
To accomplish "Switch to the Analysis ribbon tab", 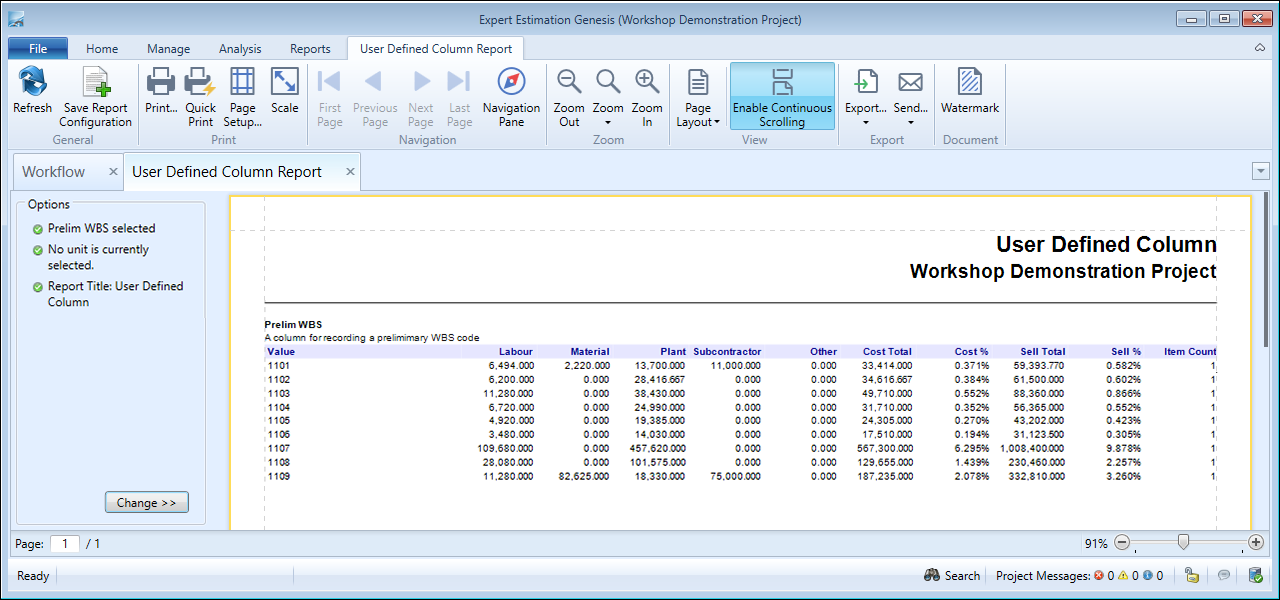I will tap(240, 49).
